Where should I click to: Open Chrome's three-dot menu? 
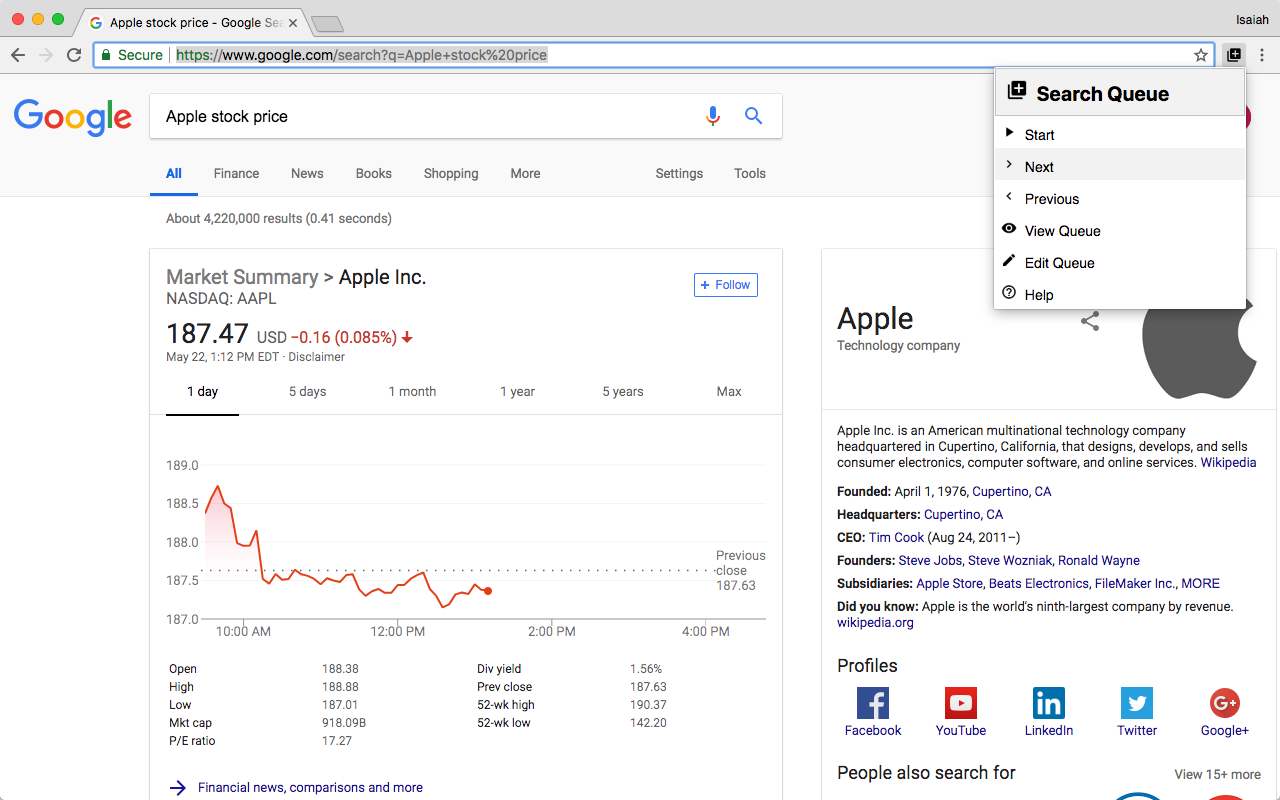click(x=1263, y=55)
